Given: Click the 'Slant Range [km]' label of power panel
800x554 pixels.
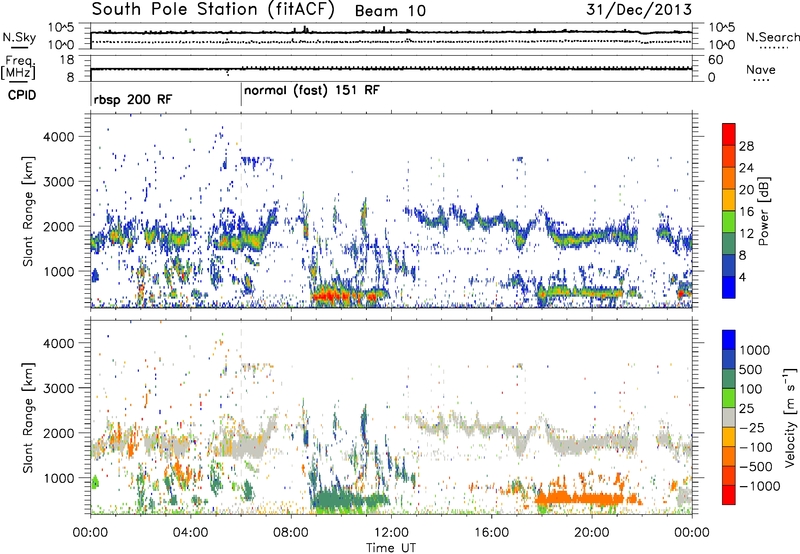Looking at the screenshot, I should pos(28,211).
